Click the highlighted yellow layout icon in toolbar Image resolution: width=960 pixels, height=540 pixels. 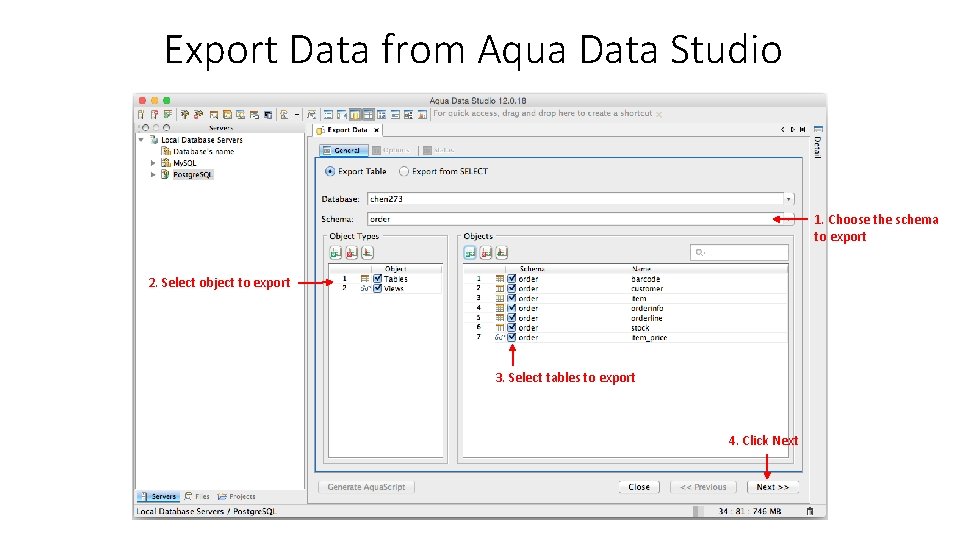coord(354,114)
